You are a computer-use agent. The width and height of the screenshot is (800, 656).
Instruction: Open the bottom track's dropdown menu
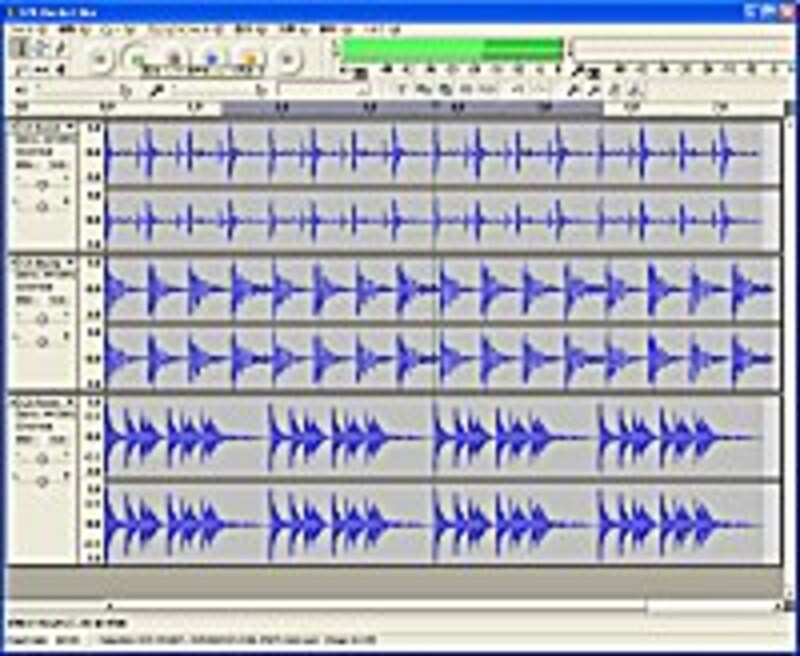(68, 401)
